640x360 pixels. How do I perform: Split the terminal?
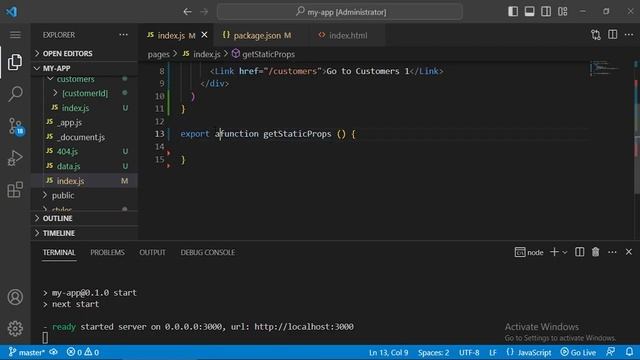(x=579, y=252)
